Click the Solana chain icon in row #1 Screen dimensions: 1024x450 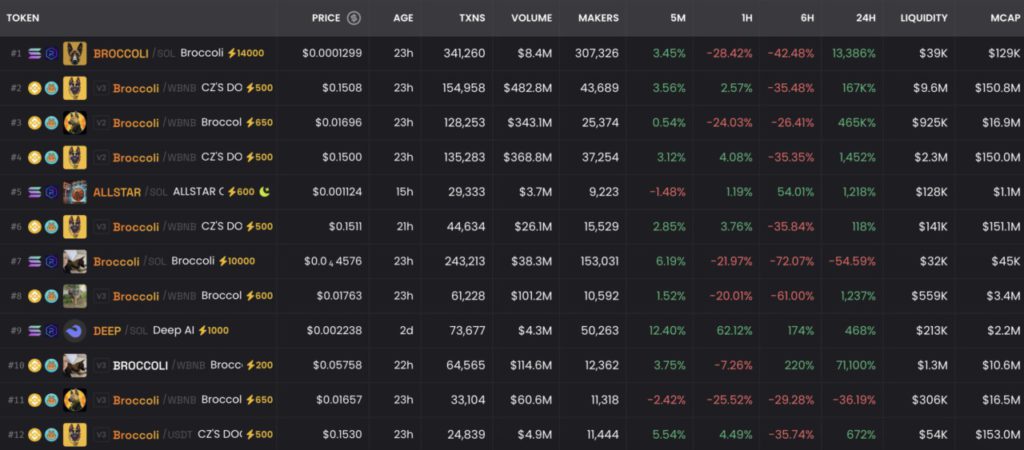tap(33, 53)
